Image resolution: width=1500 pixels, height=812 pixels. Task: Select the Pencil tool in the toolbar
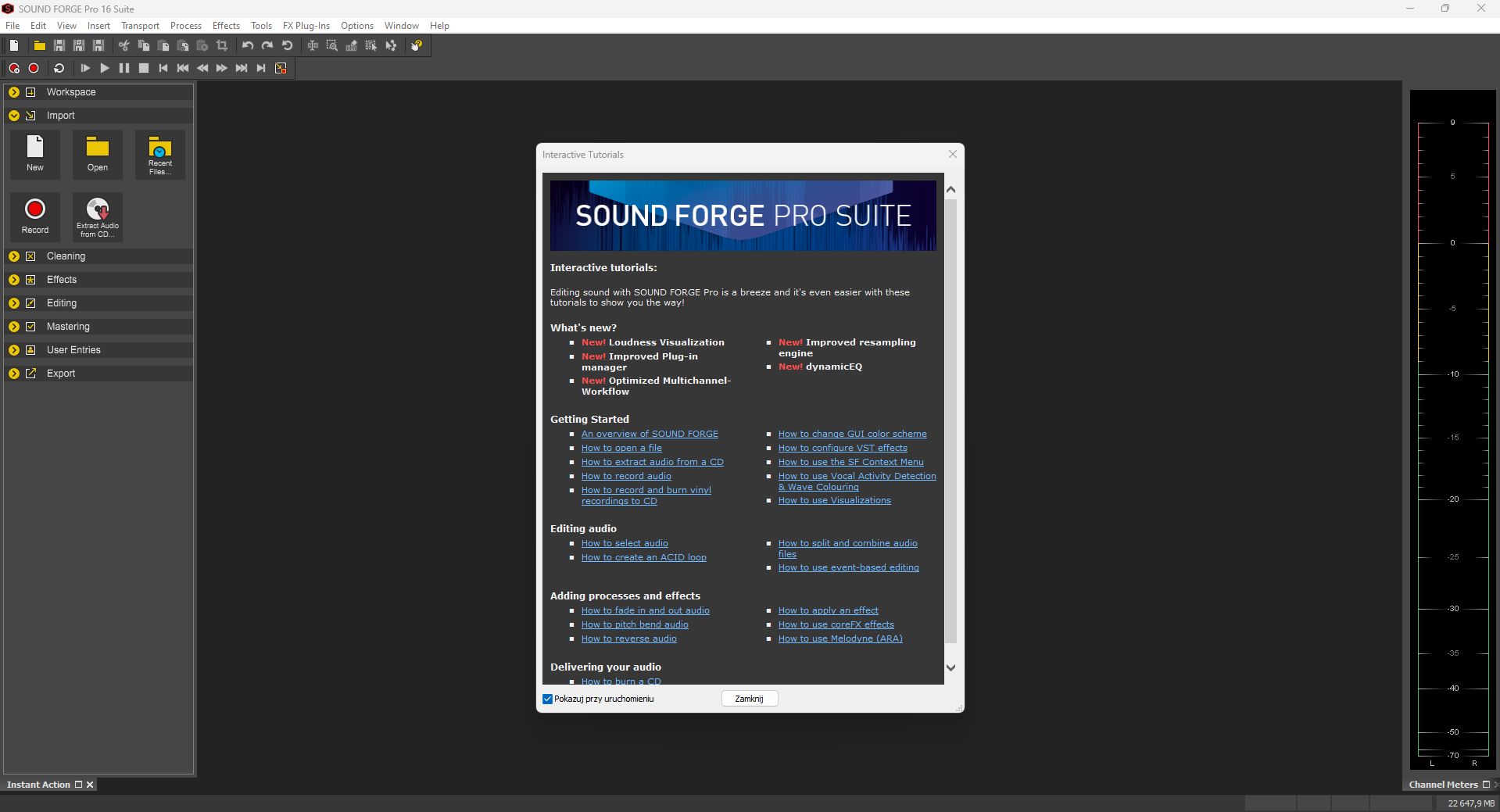[x=352, y=45]
